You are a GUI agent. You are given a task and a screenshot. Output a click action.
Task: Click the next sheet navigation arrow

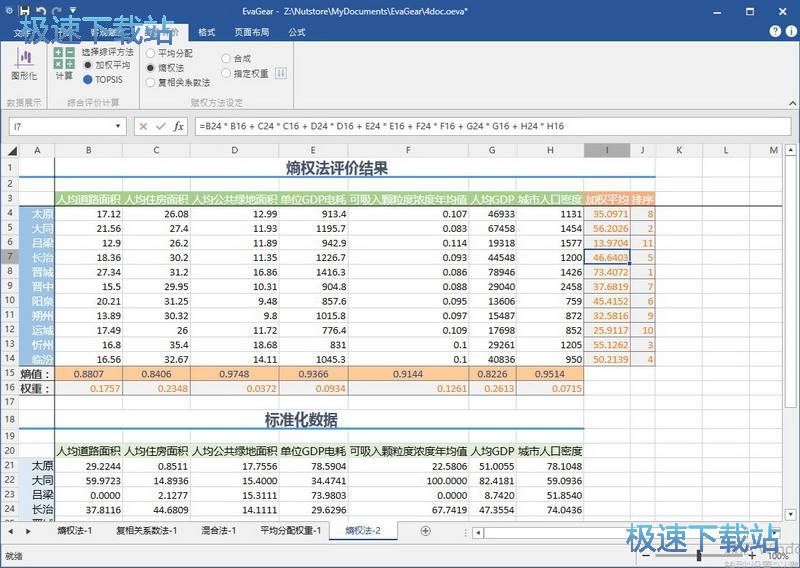tap(28, 531)
